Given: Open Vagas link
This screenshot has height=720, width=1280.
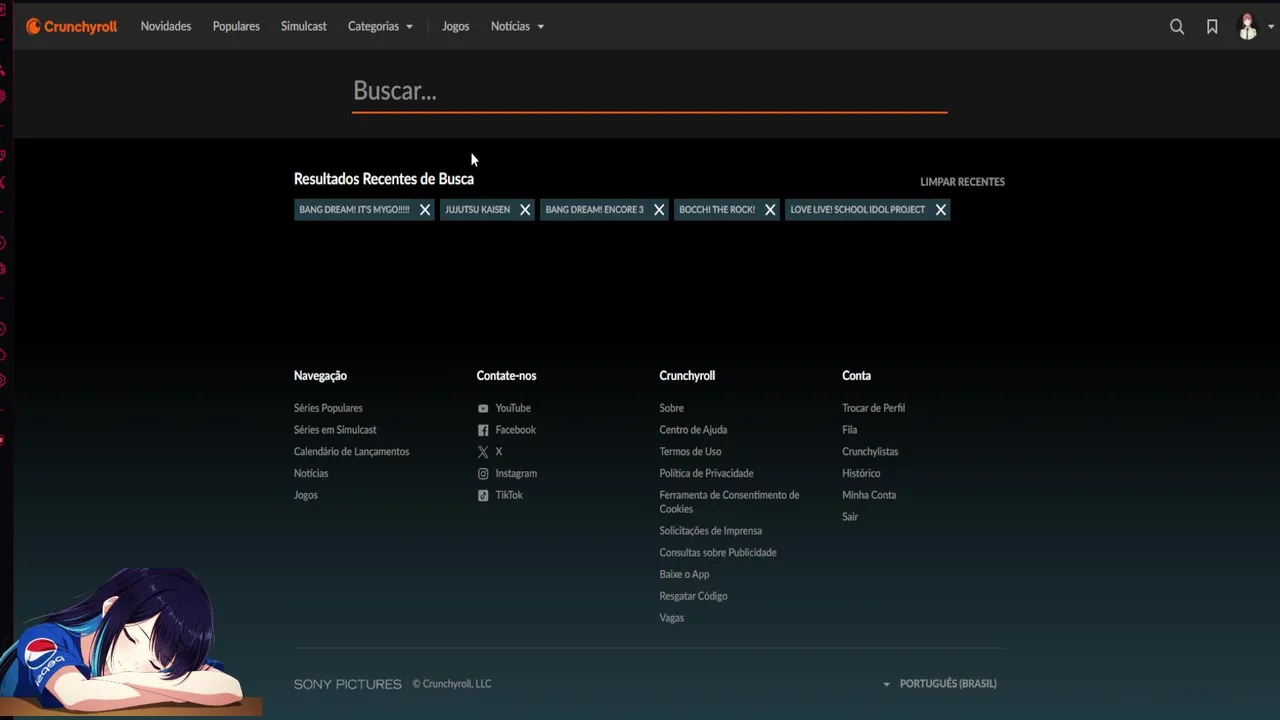Looking at the screenshot, I should (672, 618).
